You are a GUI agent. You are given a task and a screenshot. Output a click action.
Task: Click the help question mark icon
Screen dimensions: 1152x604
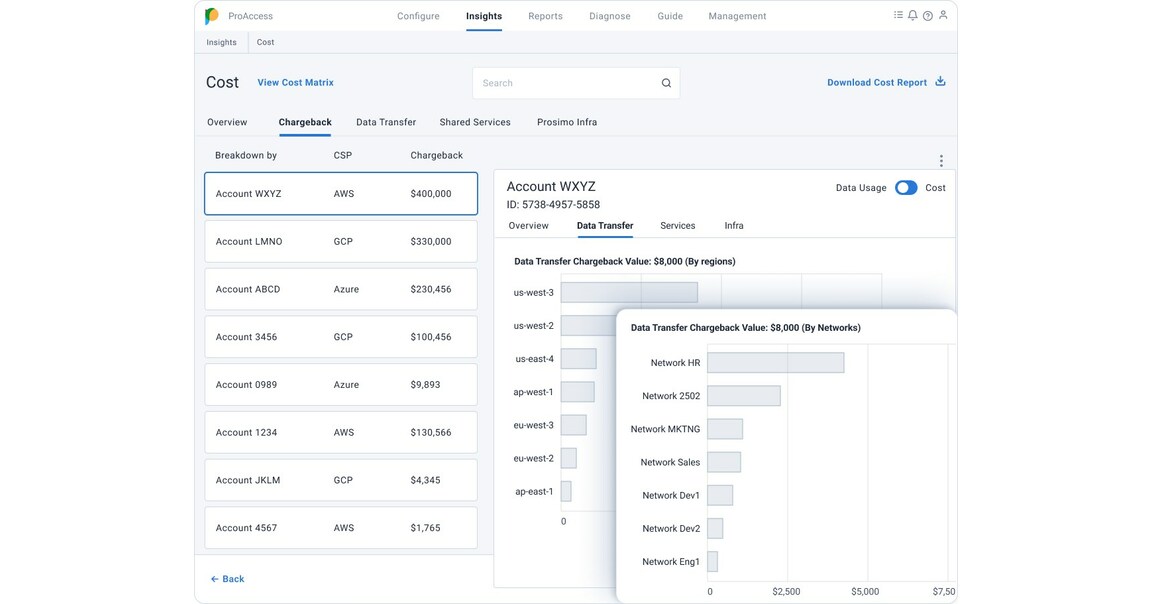tap(929, 13)
